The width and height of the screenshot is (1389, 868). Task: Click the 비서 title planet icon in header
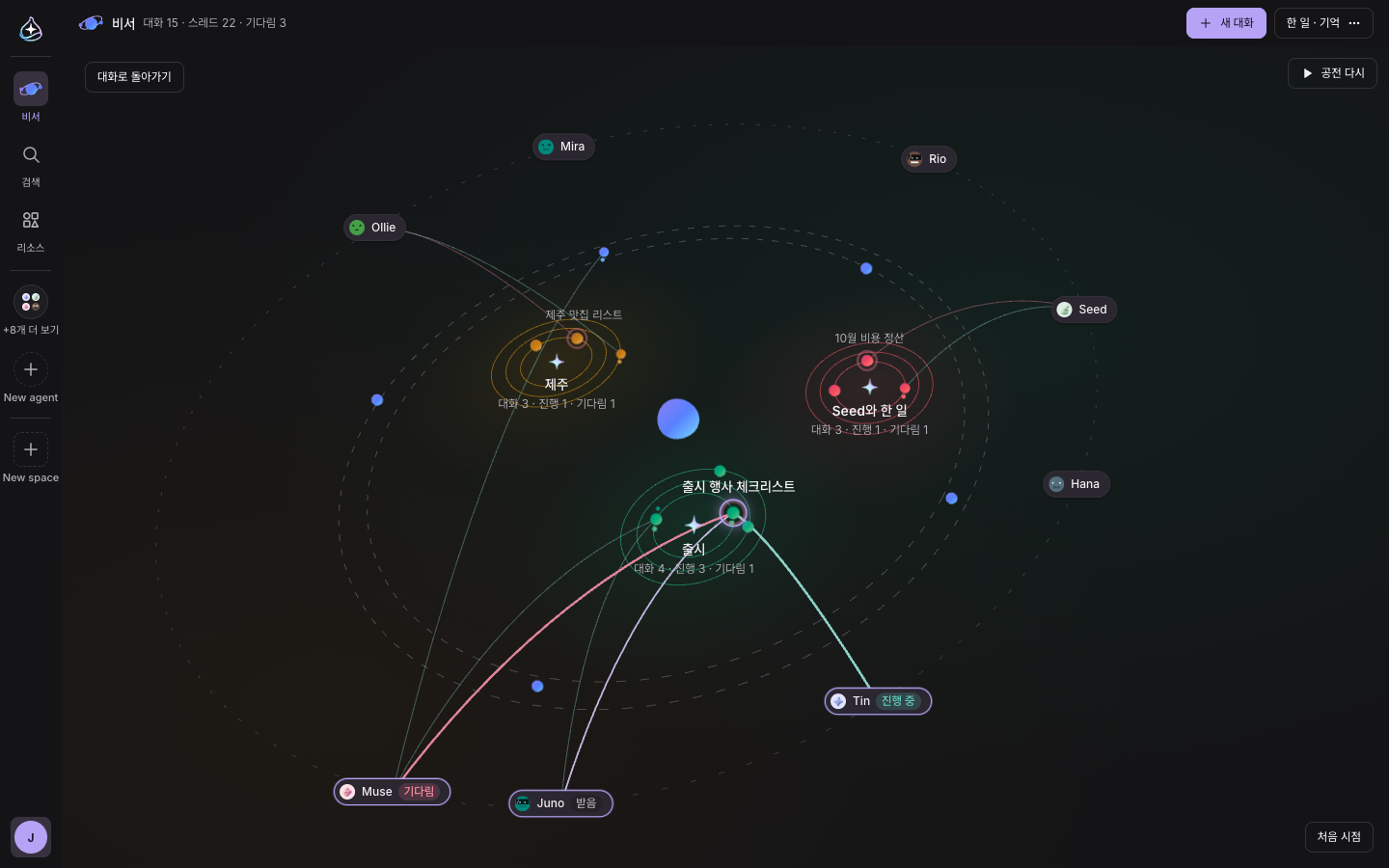91,23
